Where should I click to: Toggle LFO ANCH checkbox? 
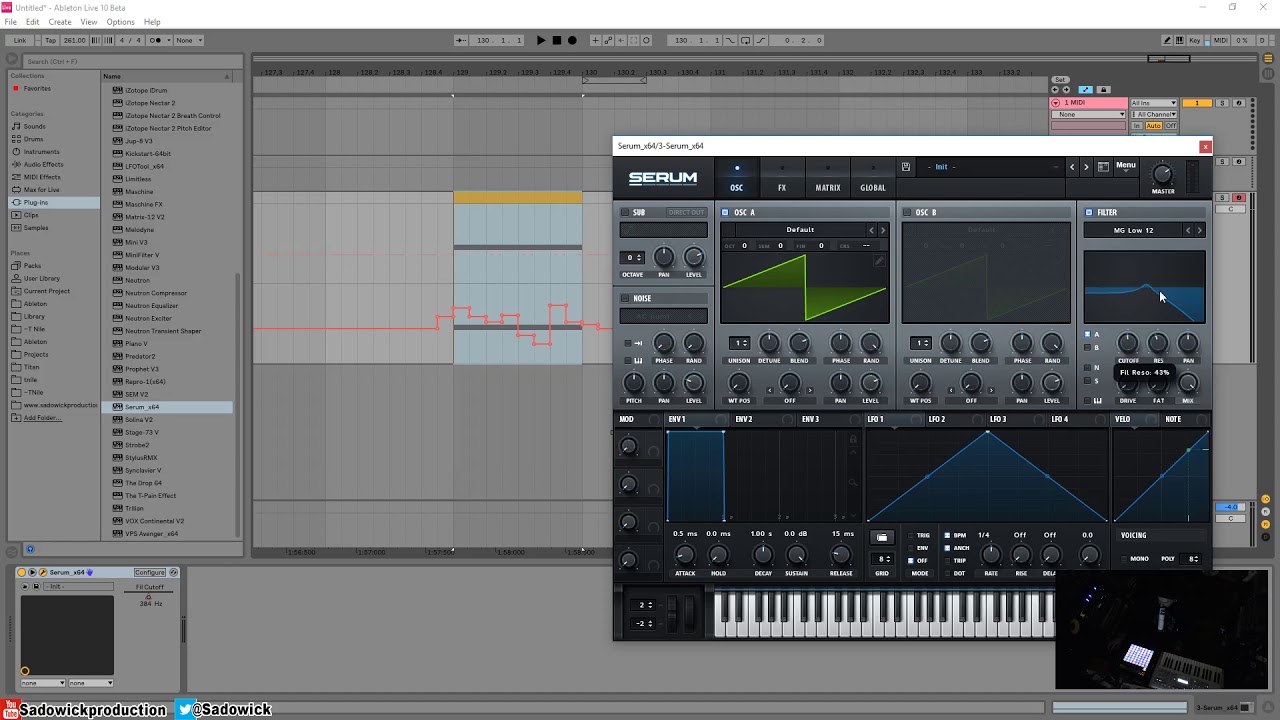point(947,548)
